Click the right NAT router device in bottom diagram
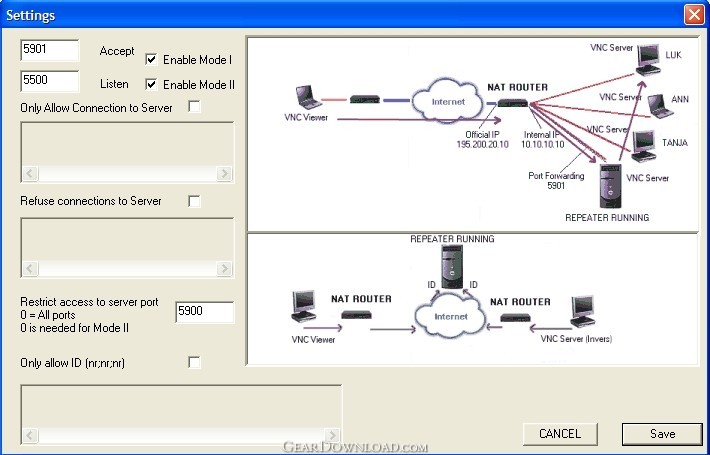The width and height of the screenshot is (710, 455). tap(515, 317)
